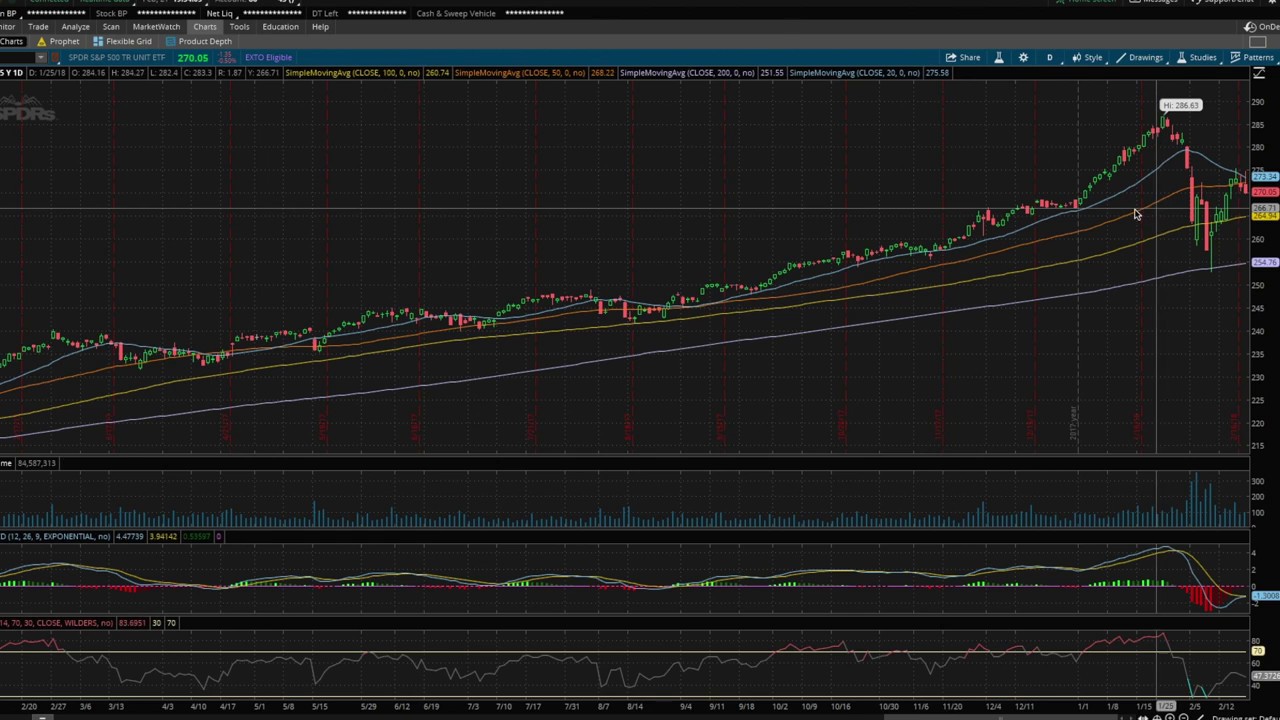Open the MarketWatch tab
Image resolution: width=1280 pixels, height=720 pixels.
click(x=156, y=27)
